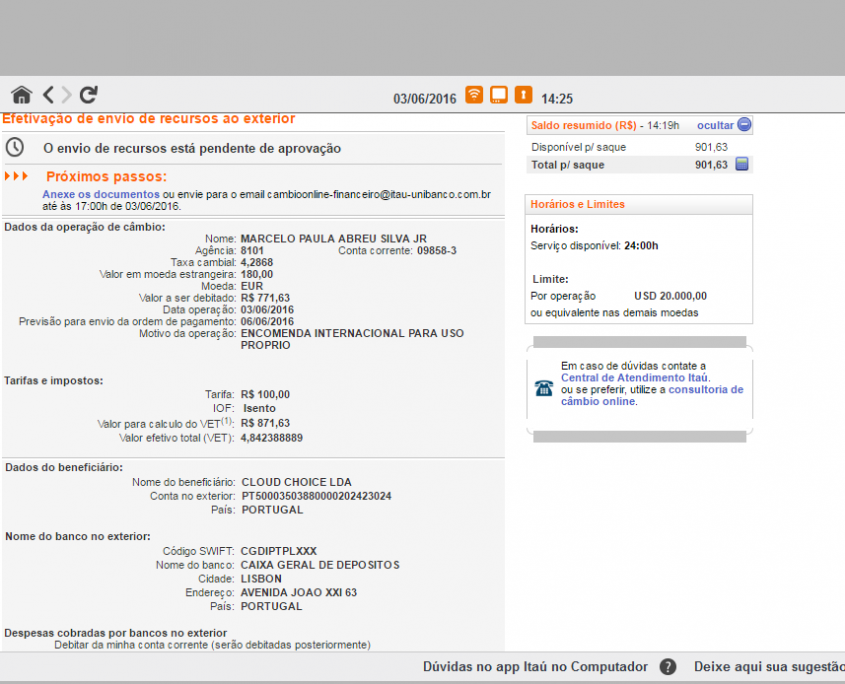This screenshot has width=845, height=684.
Task: Click the orange Wi-Fi status icon
Action: pyautogui.click(x=474, y=95)
